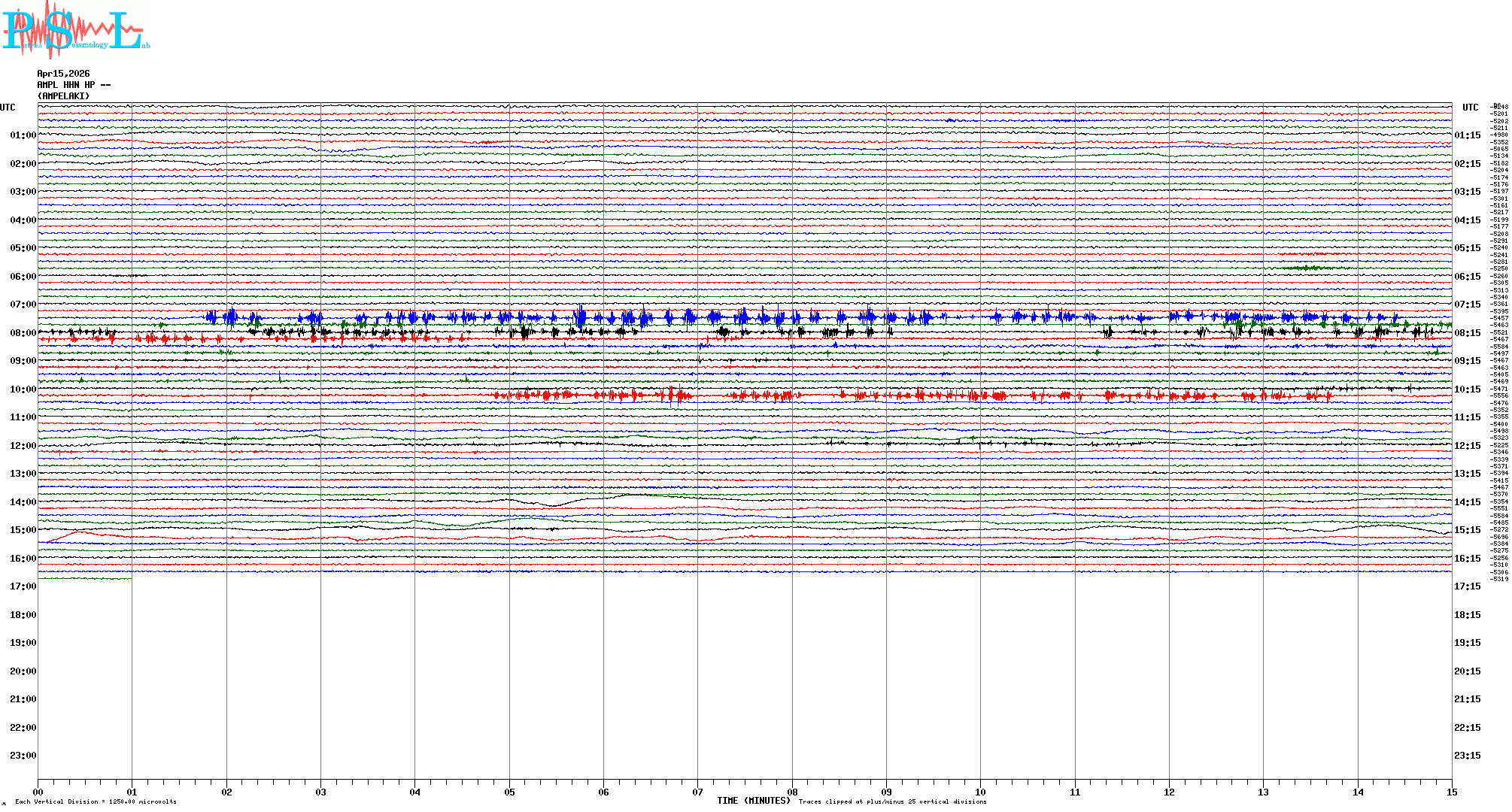Click the minute 10 tick label at bottom
1512x812 pixels.
click(980, 792)
